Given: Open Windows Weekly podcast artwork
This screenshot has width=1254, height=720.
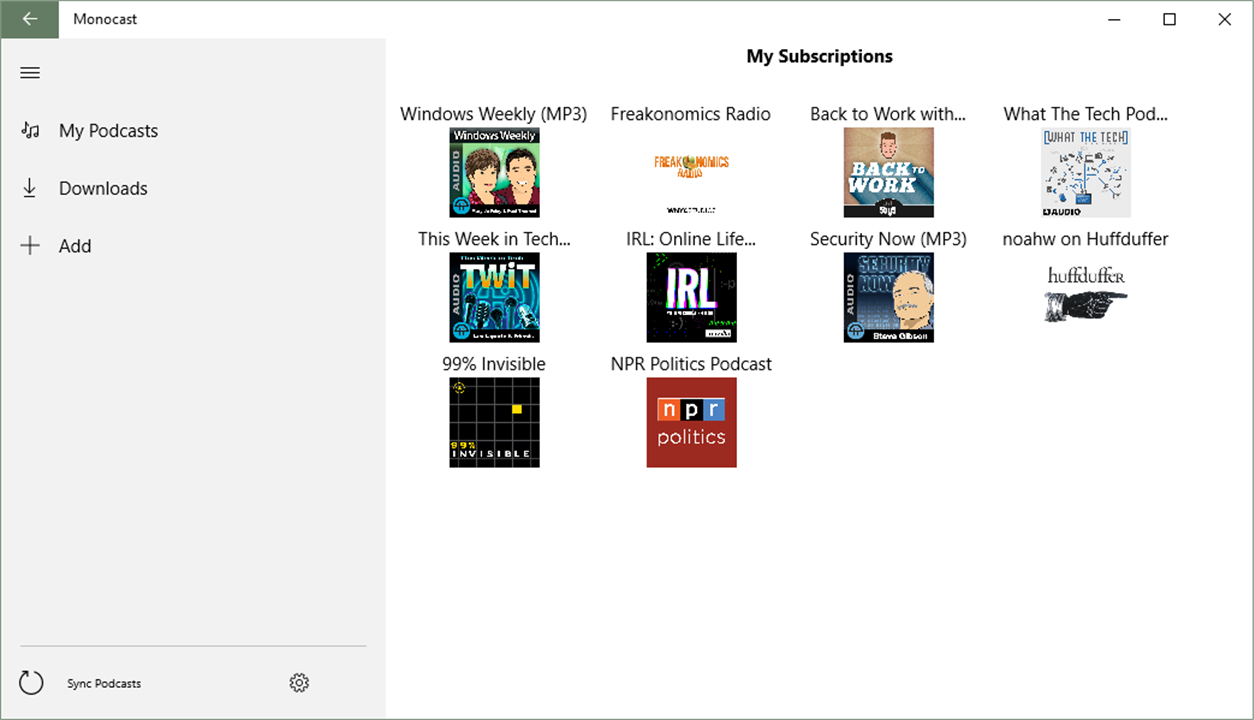Looking at the screenshot, I should (x=494, y=172).
